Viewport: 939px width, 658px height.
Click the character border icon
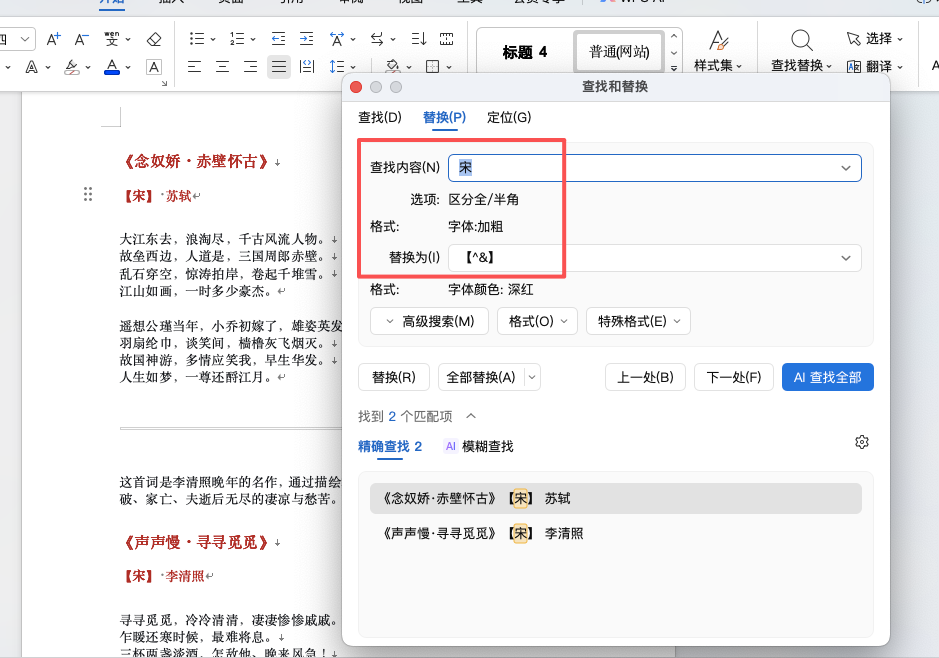click(154, 67)
